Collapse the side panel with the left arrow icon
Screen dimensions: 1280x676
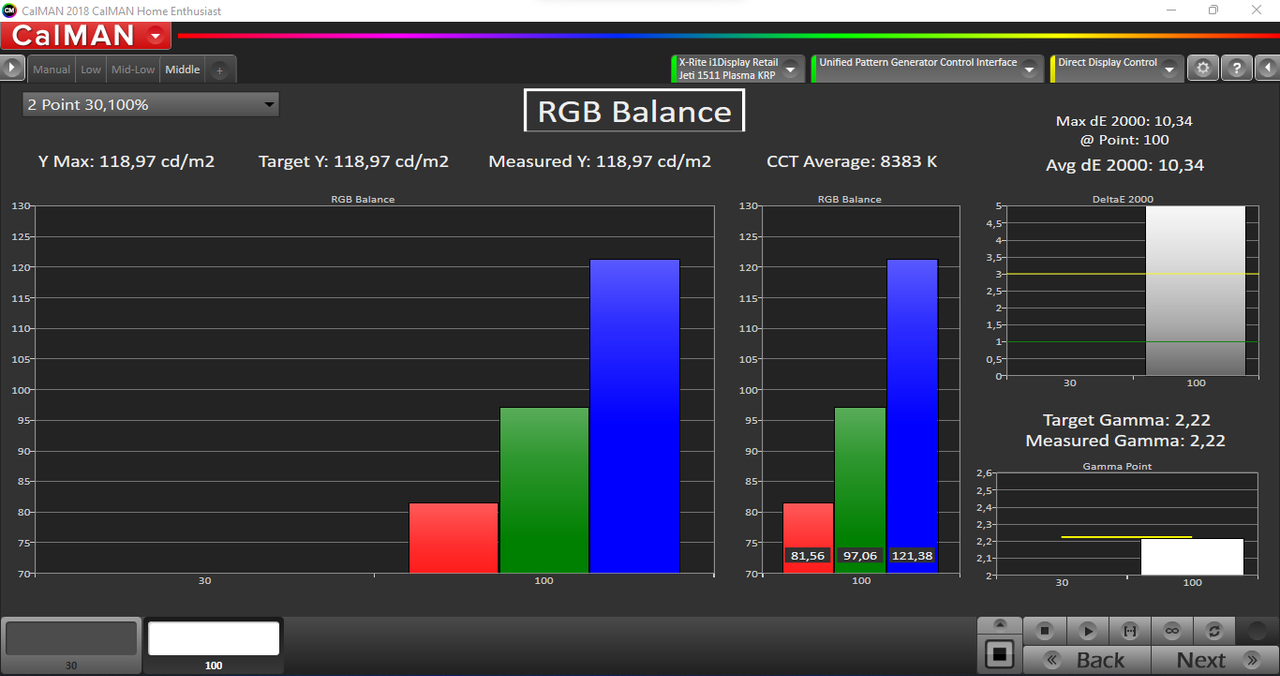tap(1266, 69)
